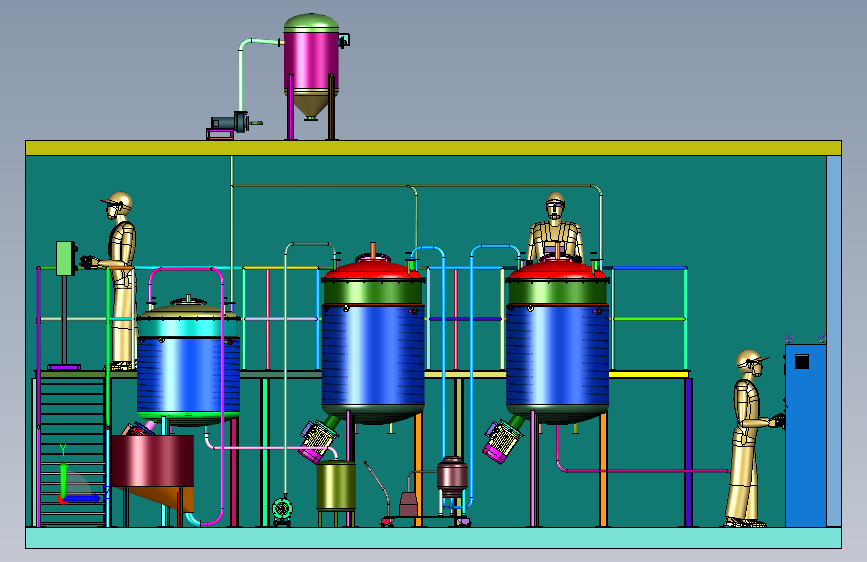Select the magenta tank on the roof
867x562 pixels.
pyautogui.click(x=311, y=61)
